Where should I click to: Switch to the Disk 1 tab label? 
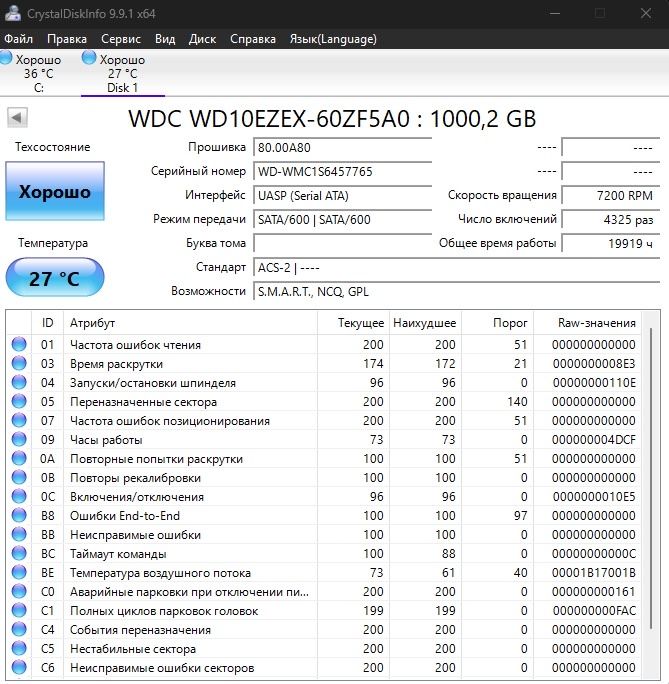pyautogui.click(x=123, y=88)
